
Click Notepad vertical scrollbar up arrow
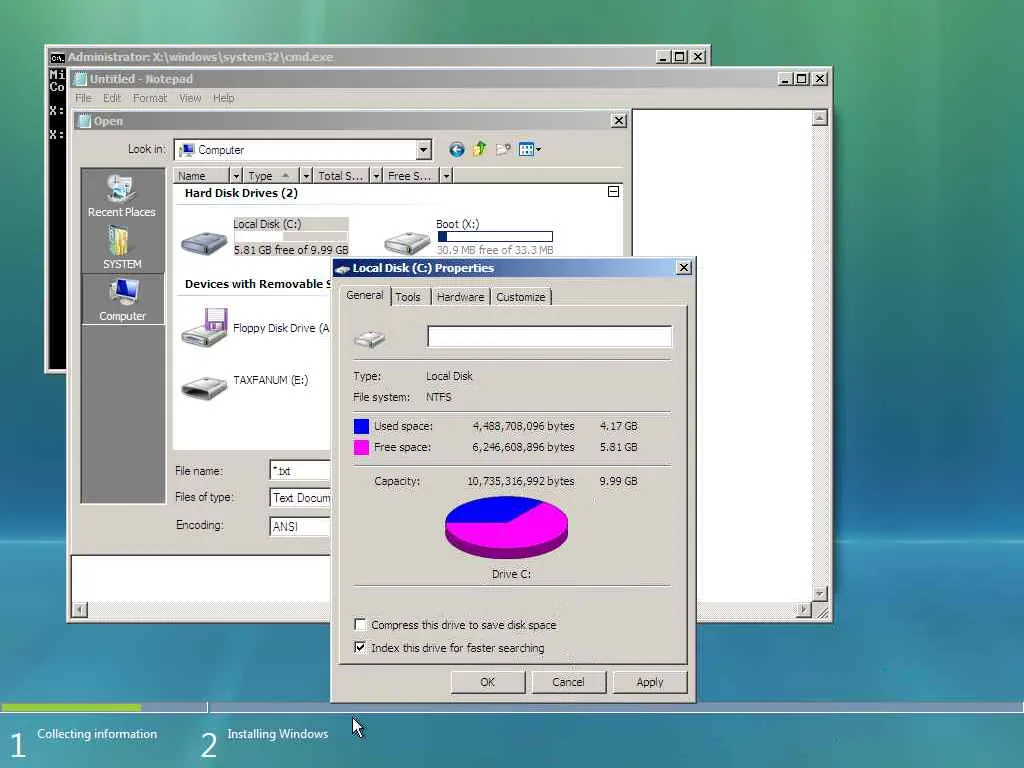pyautogui.click(x=820, y=118)
